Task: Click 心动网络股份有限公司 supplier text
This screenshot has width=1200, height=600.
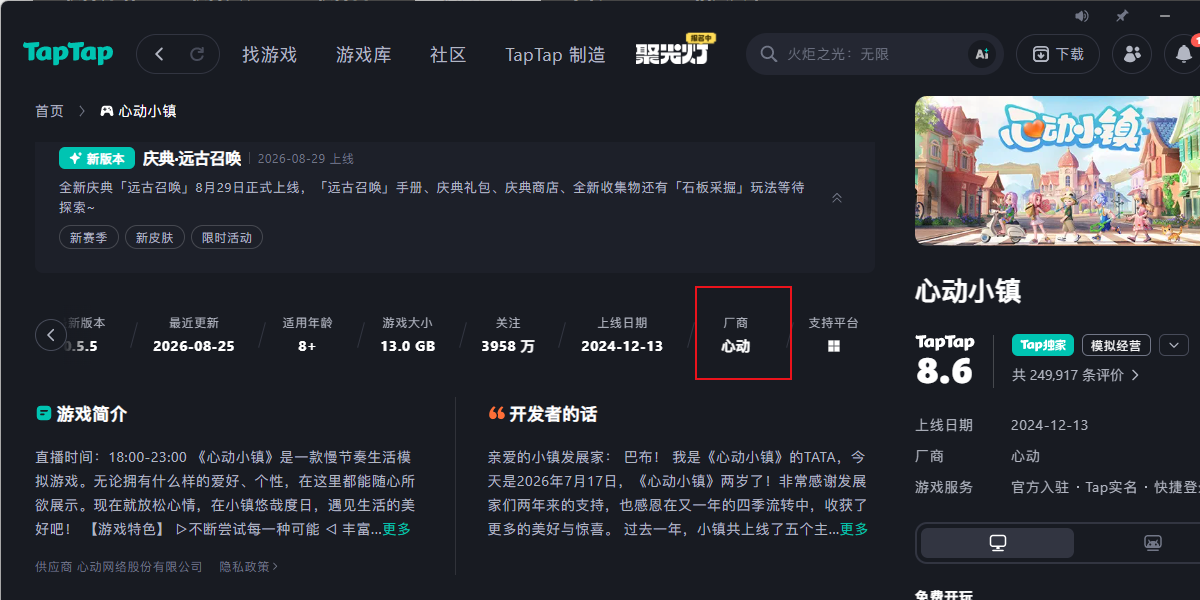Action: (140, 566)
